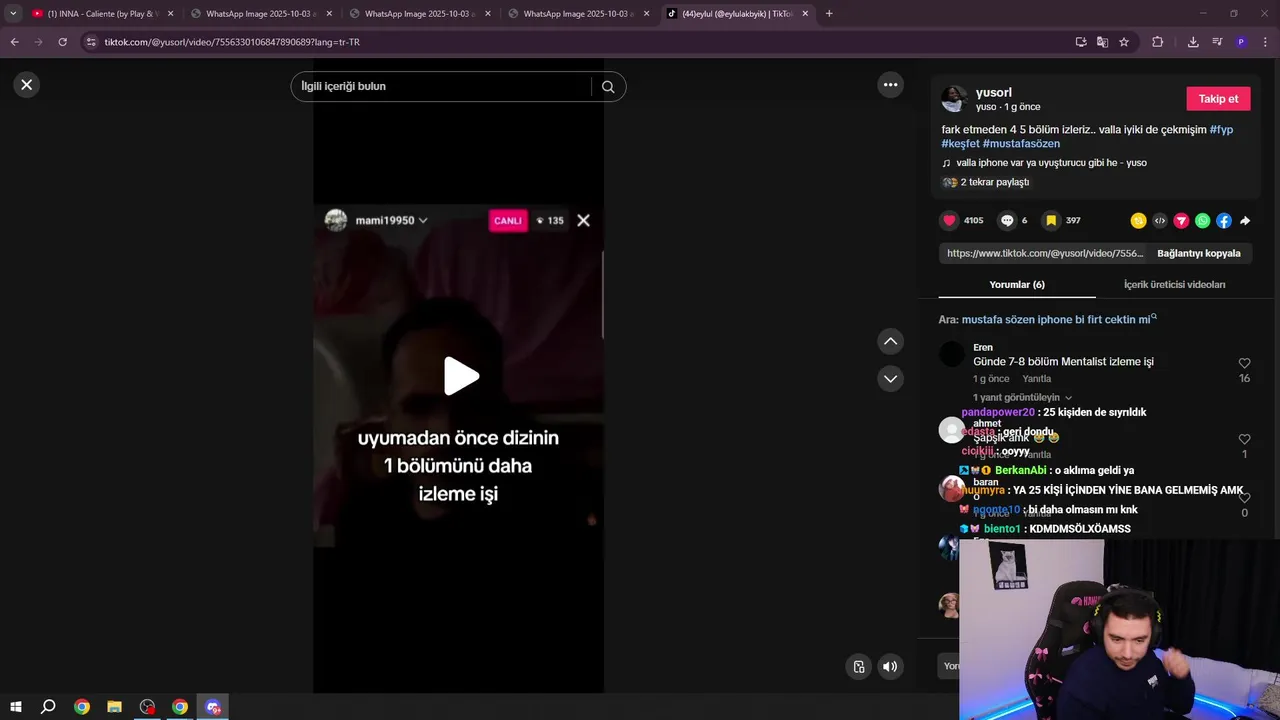
Task: Like the video with the heart icon
Action: pyautogui.click(x=950, y=221)
